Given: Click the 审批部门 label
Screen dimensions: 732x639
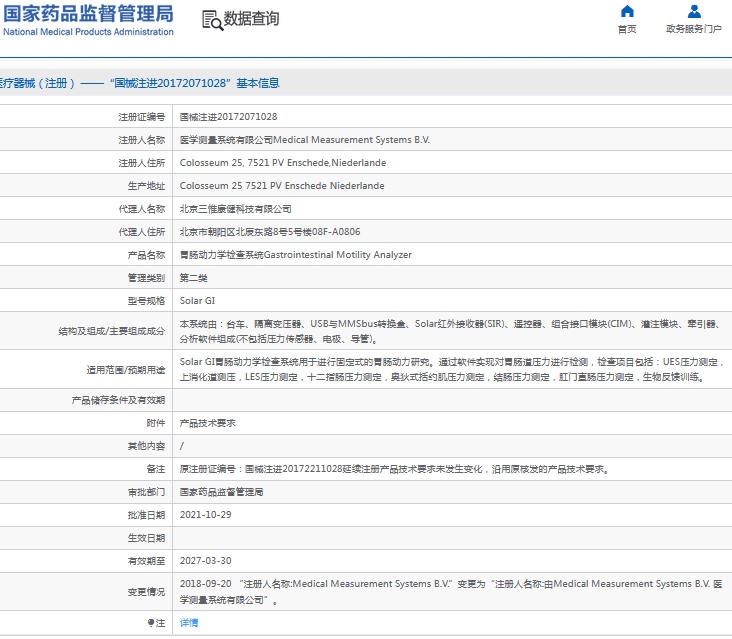Looking at the screenshot, I should pos(147,492).
